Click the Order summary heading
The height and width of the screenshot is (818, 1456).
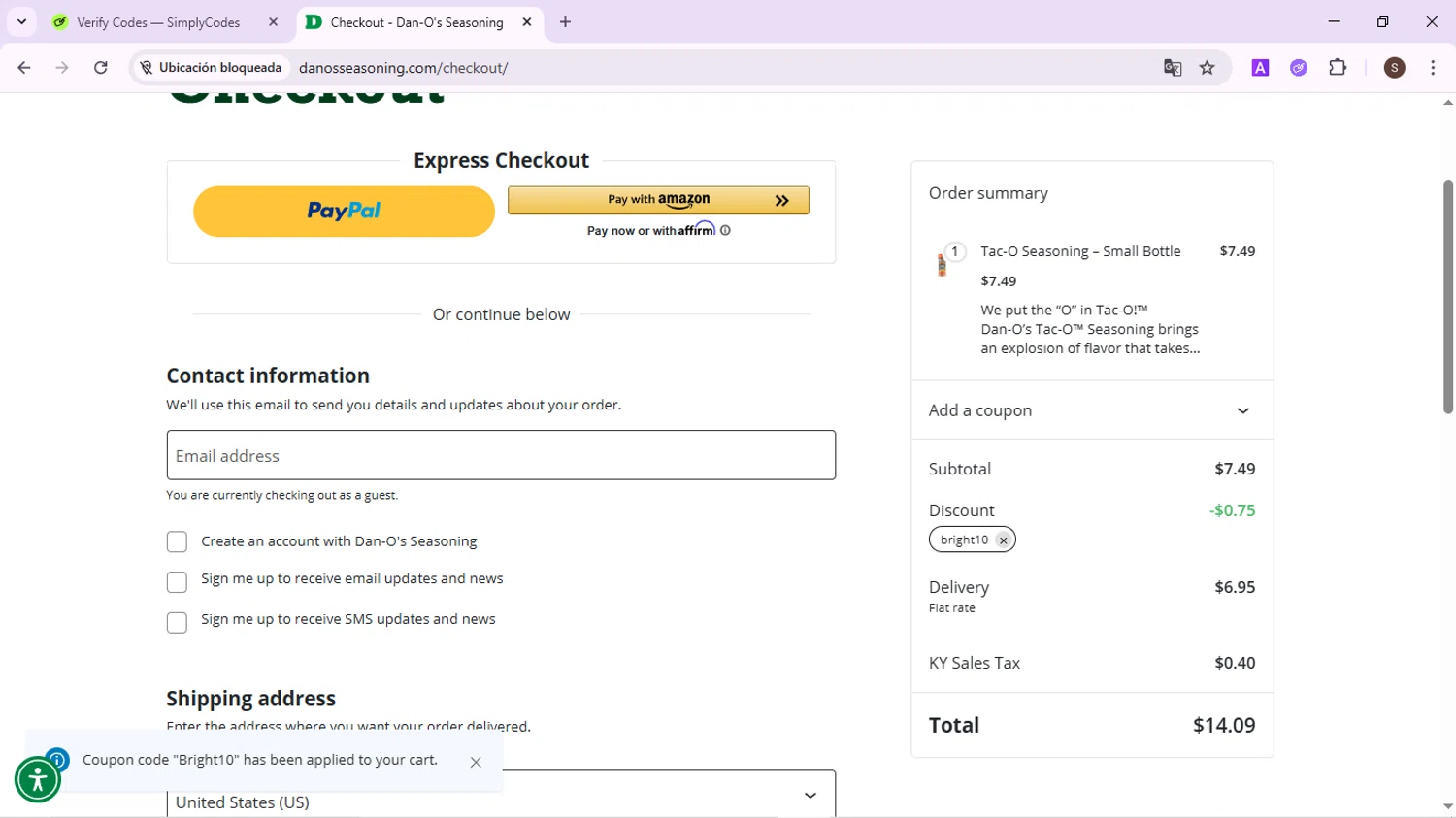pos(988,193)
